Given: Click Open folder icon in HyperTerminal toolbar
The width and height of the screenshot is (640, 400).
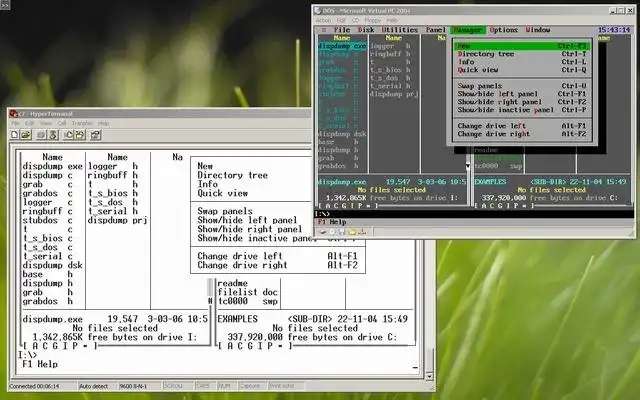Looking at the screenshot, I should coord(26,135).
